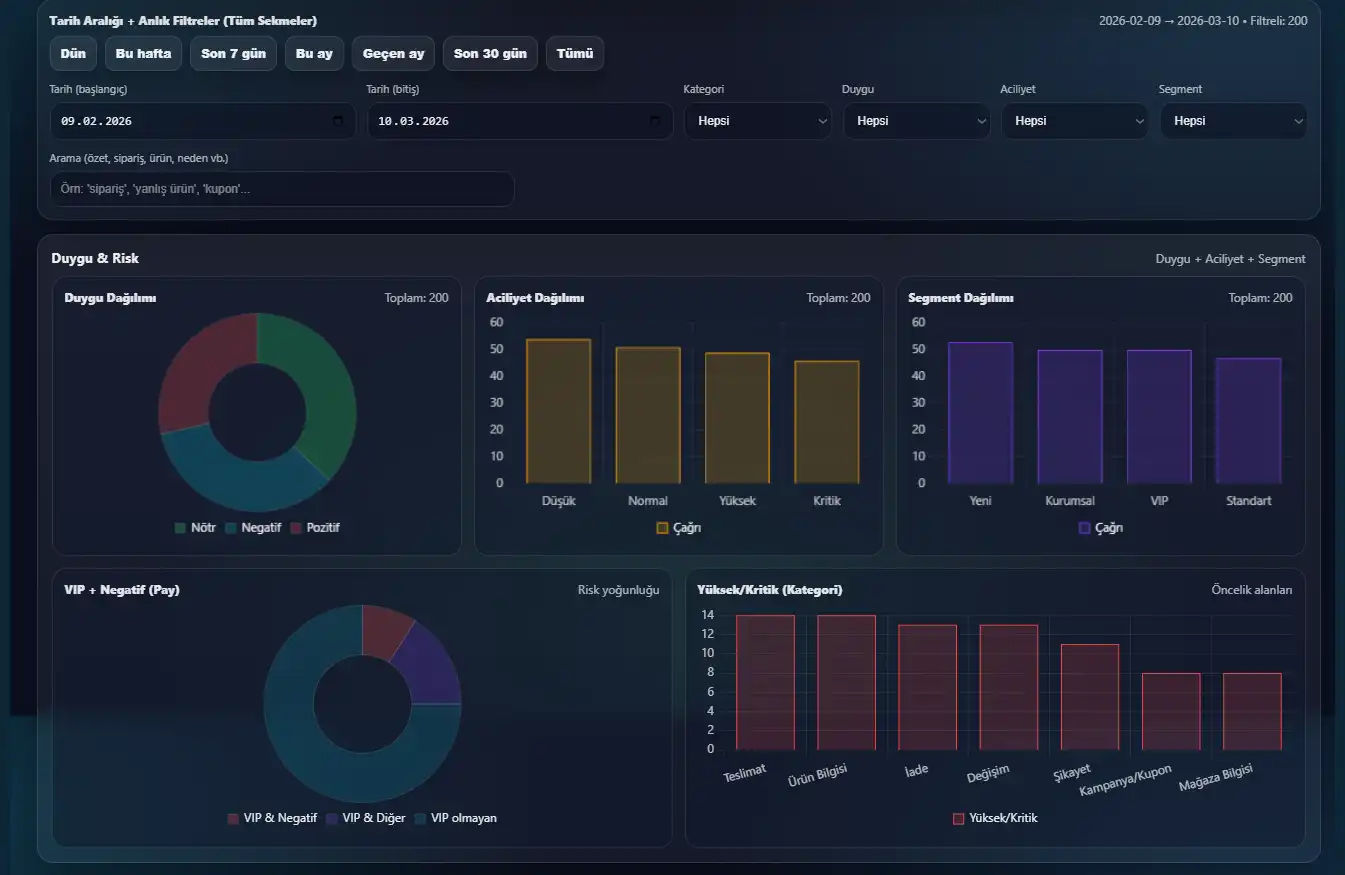Hide VIP & Negatif series via legend
Viewport: 1345px width, 875px height.
pyautogui.click(x=272, y=818)
